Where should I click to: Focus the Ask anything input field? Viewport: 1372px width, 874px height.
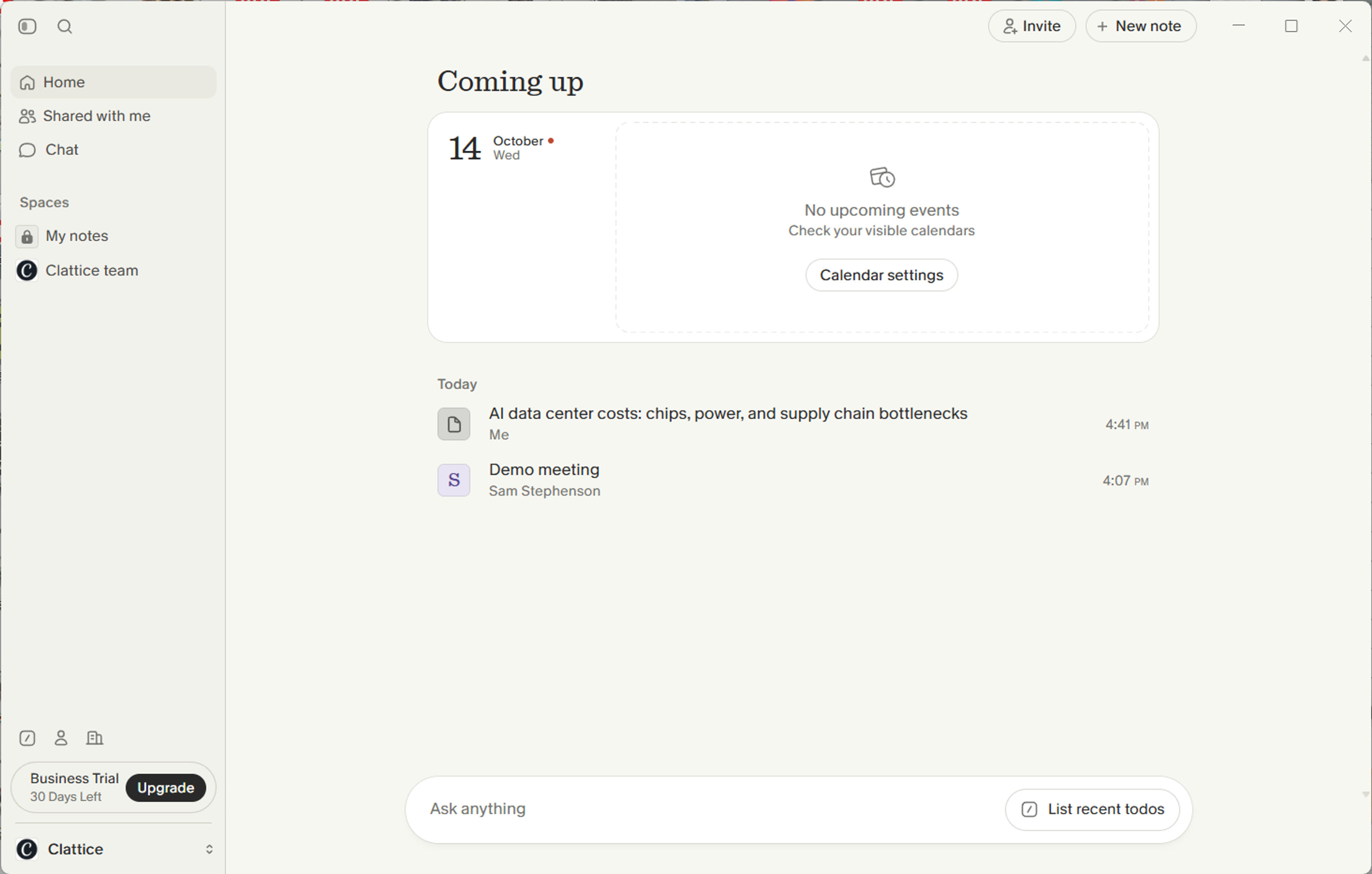click(x=712, y=809)
